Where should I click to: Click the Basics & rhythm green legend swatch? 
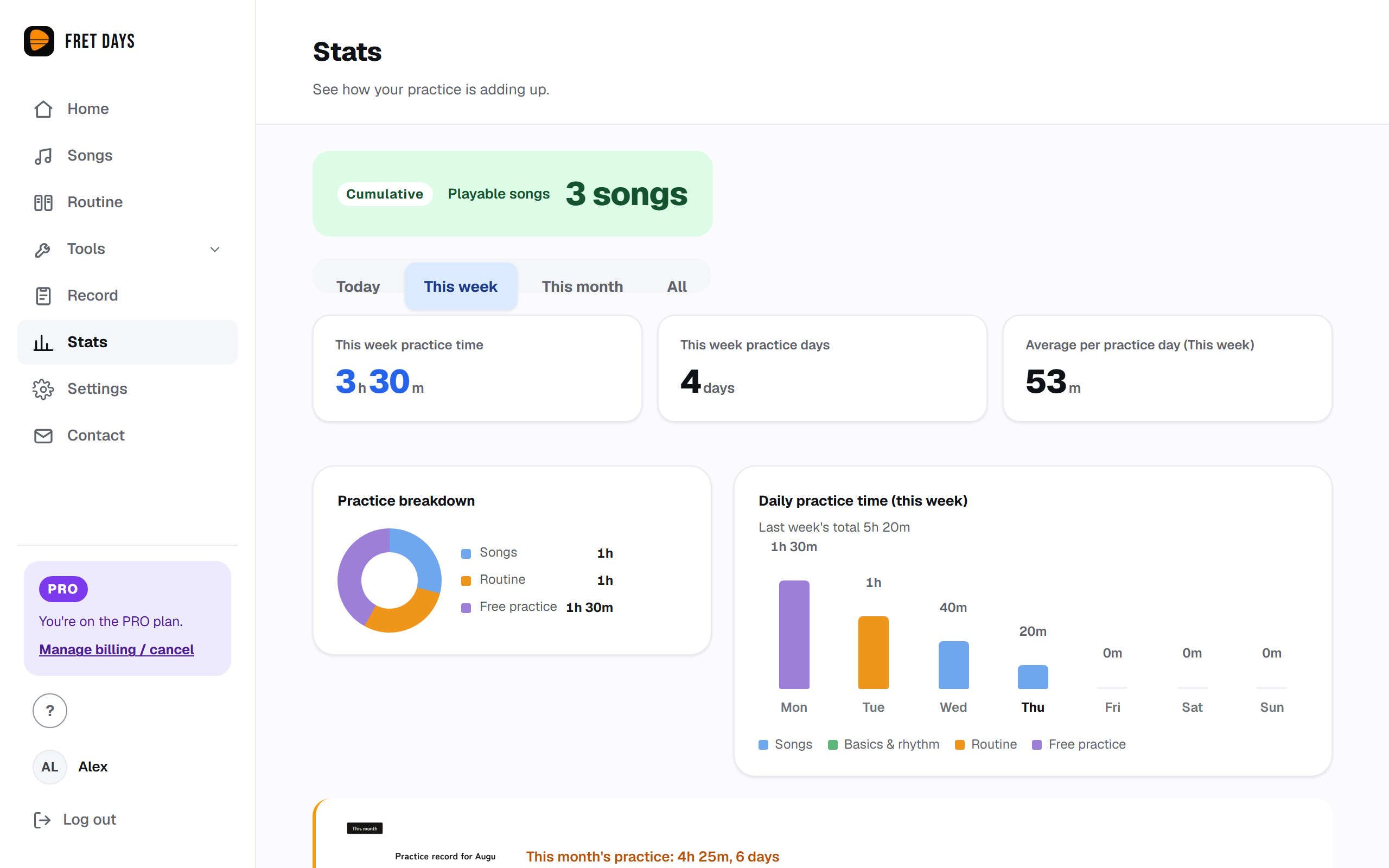pos(833,744)
